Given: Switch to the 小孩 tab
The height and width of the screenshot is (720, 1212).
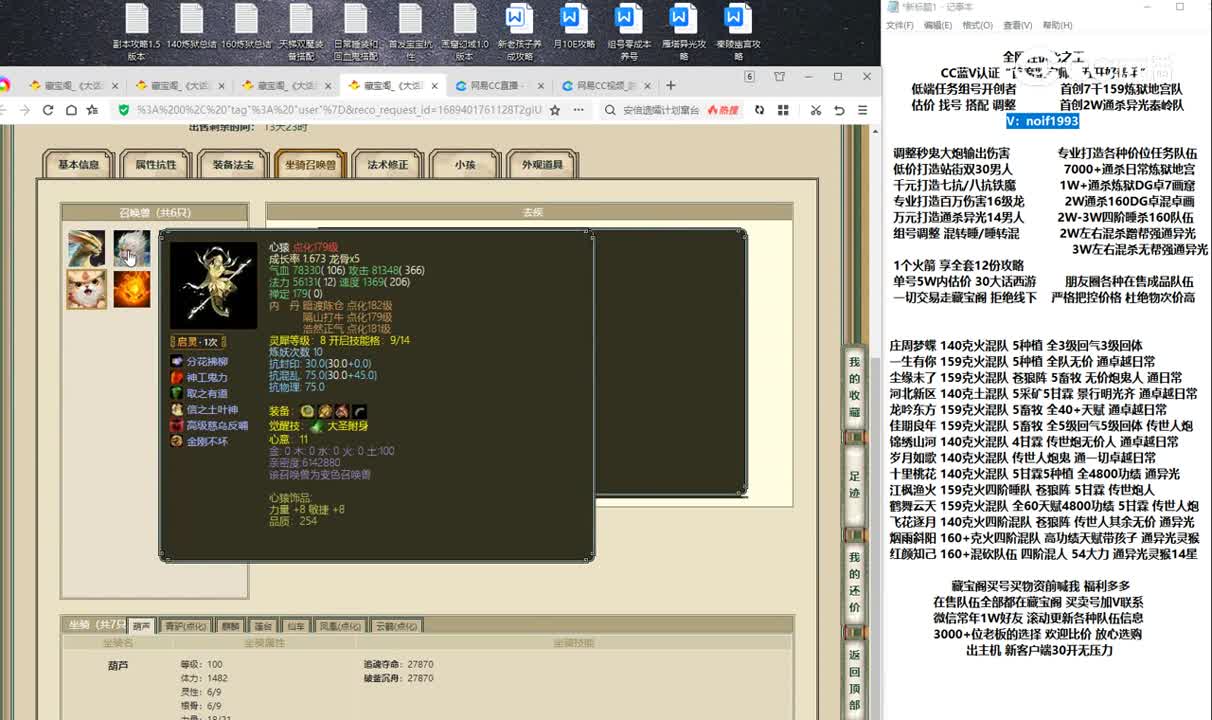Looking at the screenshot, I should pyautogui.click(x=465, y=165).
